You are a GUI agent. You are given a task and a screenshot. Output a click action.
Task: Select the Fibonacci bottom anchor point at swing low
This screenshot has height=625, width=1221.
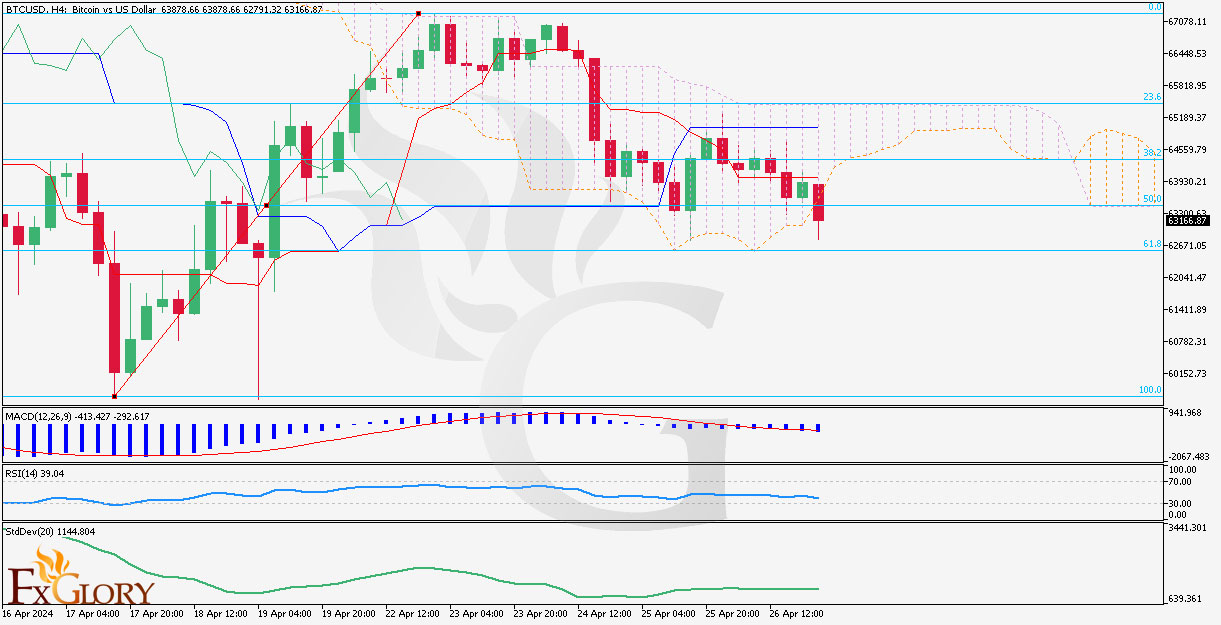tap(115, 396)
